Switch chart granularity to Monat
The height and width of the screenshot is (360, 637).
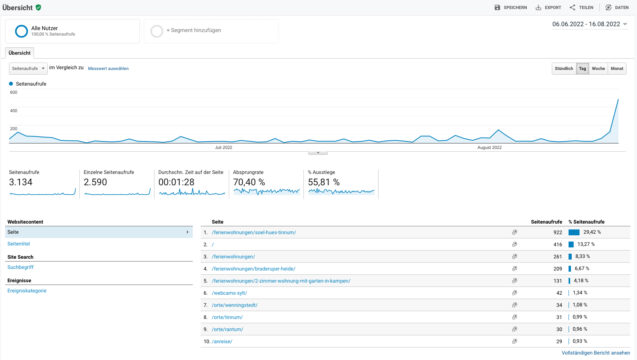pyautogui.click(x=617, y=69)
